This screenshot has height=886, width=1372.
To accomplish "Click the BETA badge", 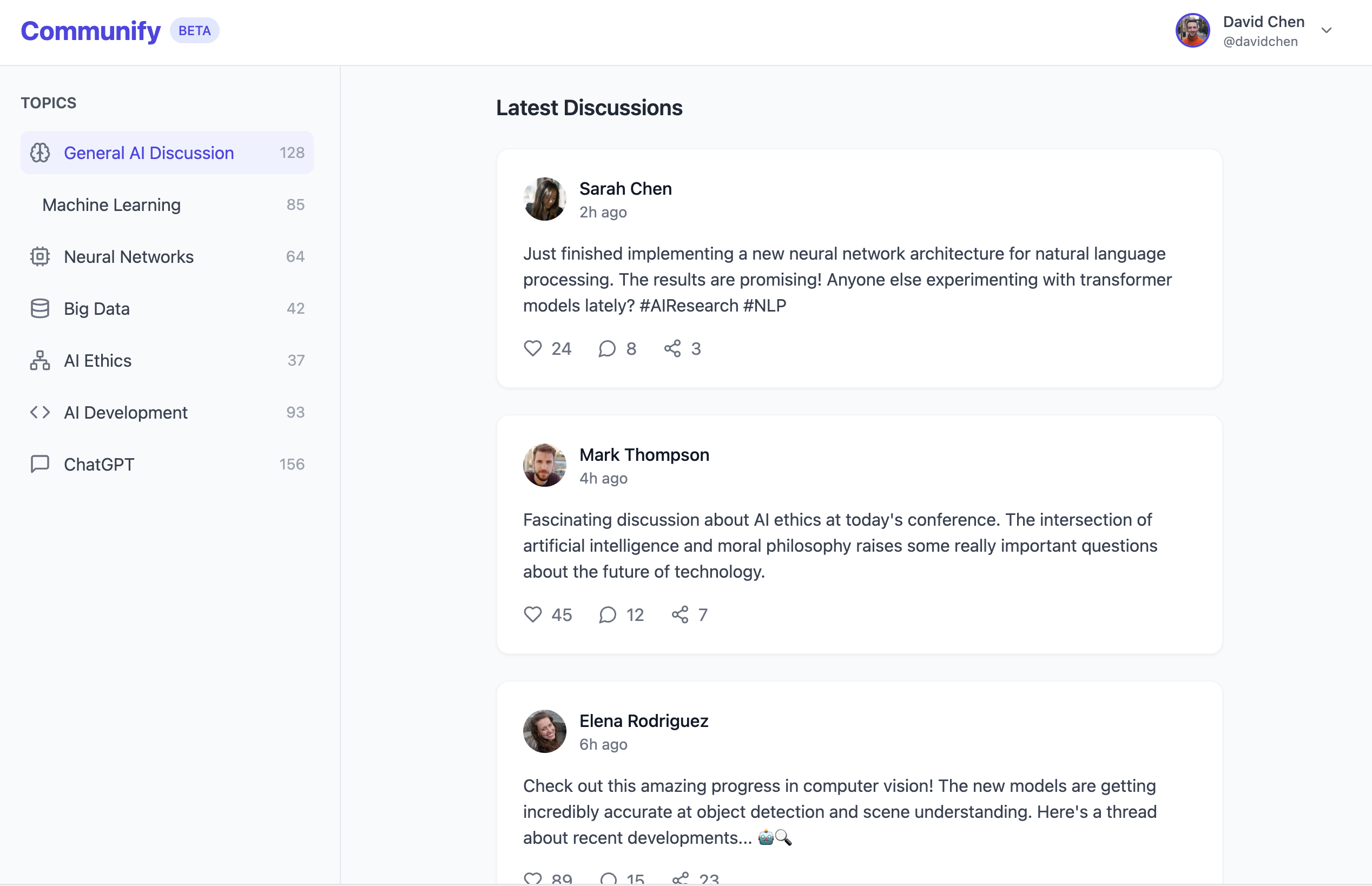I will click(x=194, y=30).
